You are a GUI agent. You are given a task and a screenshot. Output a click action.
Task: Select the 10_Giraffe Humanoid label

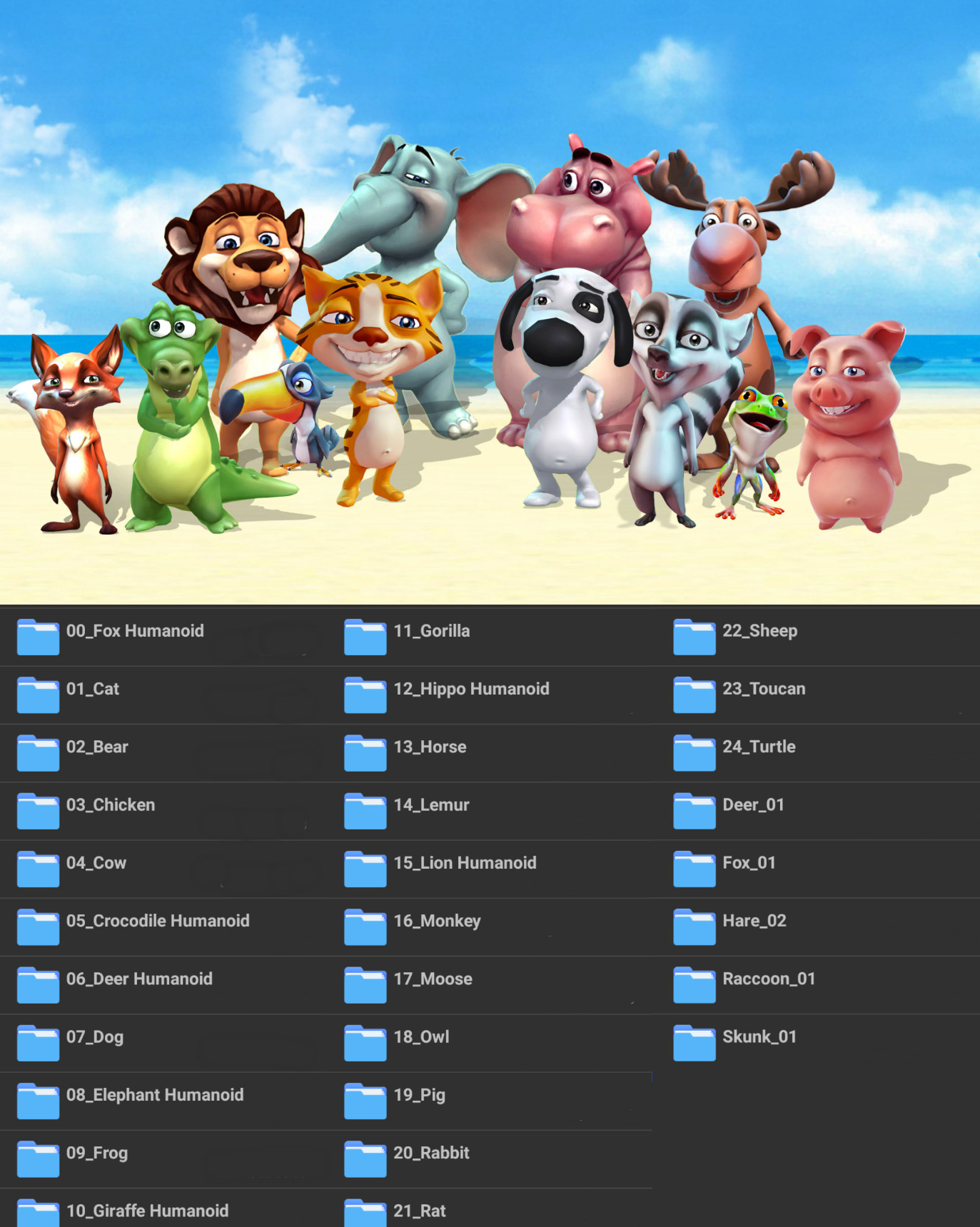[x=147, y=1211]
